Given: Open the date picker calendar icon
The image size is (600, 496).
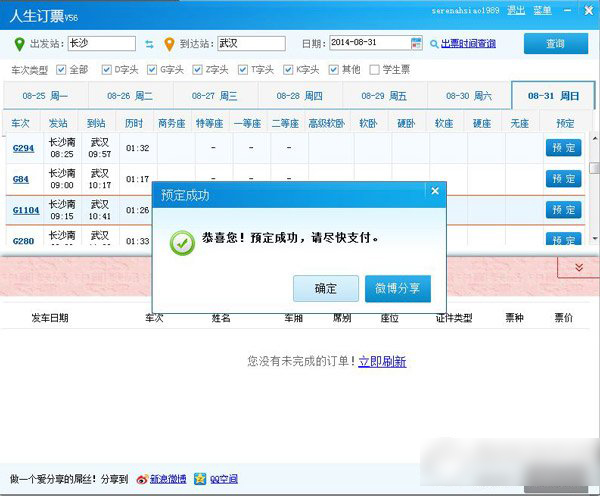Looking at the screenshot, I should (x=416, y=43).
